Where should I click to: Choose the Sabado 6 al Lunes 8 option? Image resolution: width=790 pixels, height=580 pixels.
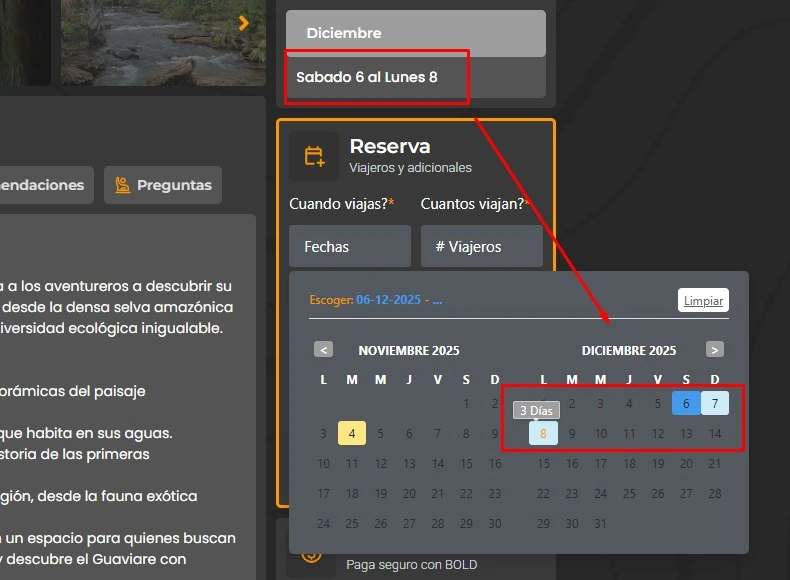click(x=377, y=77)
